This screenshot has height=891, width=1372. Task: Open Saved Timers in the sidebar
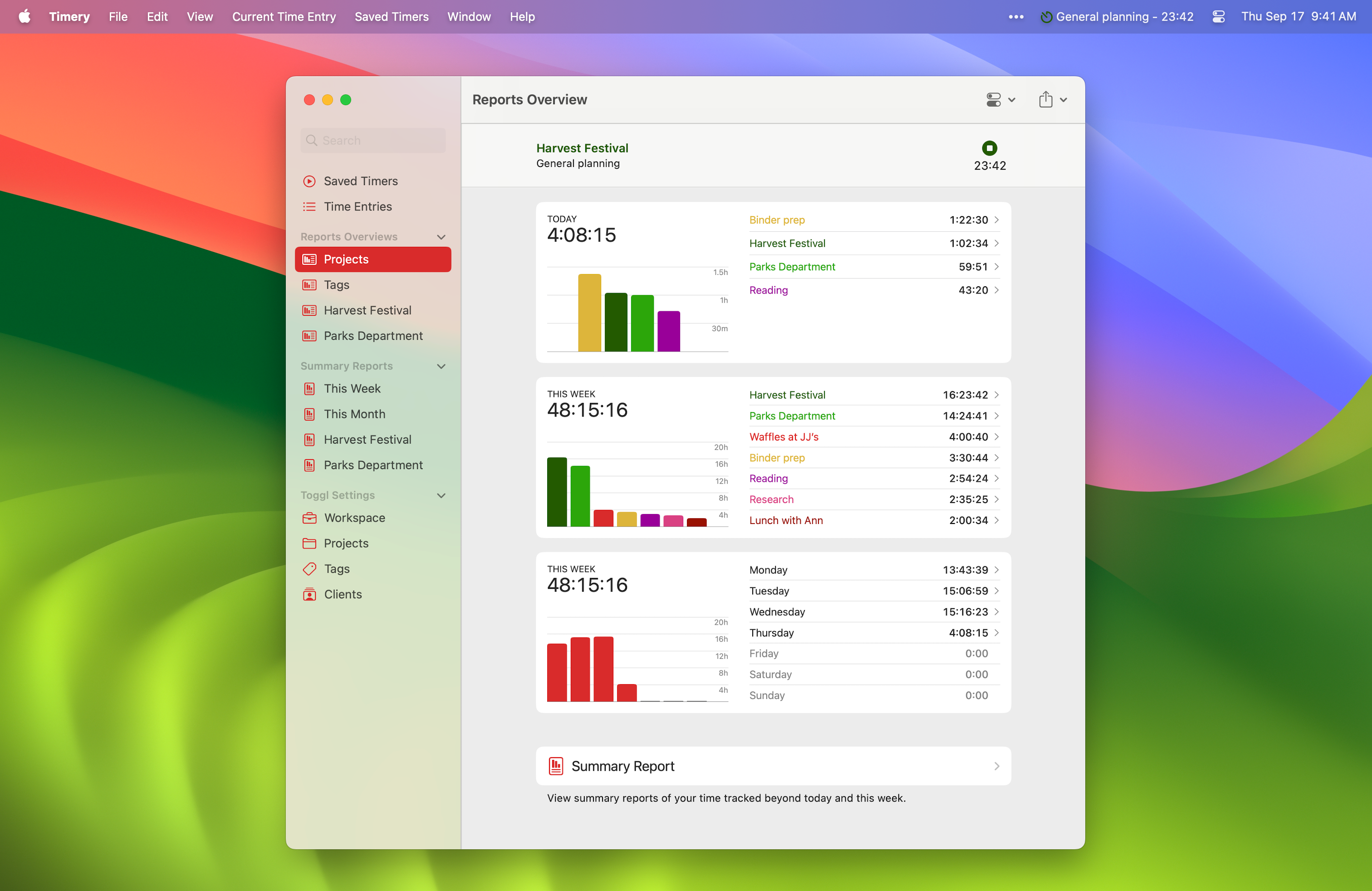(x=372, y=181)
